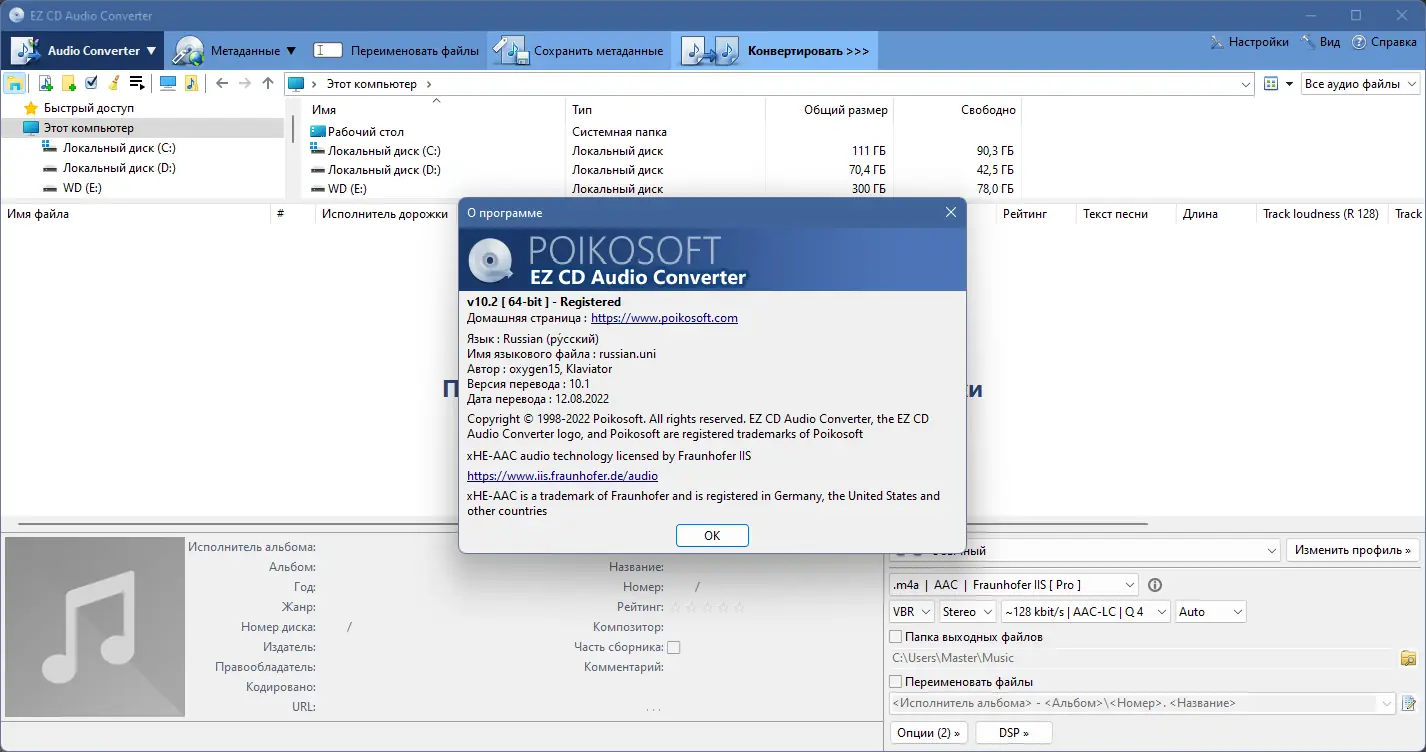Click the check-all files checkmark icon
Viewport: 1426px width, 752px height.
click(91, 83)
